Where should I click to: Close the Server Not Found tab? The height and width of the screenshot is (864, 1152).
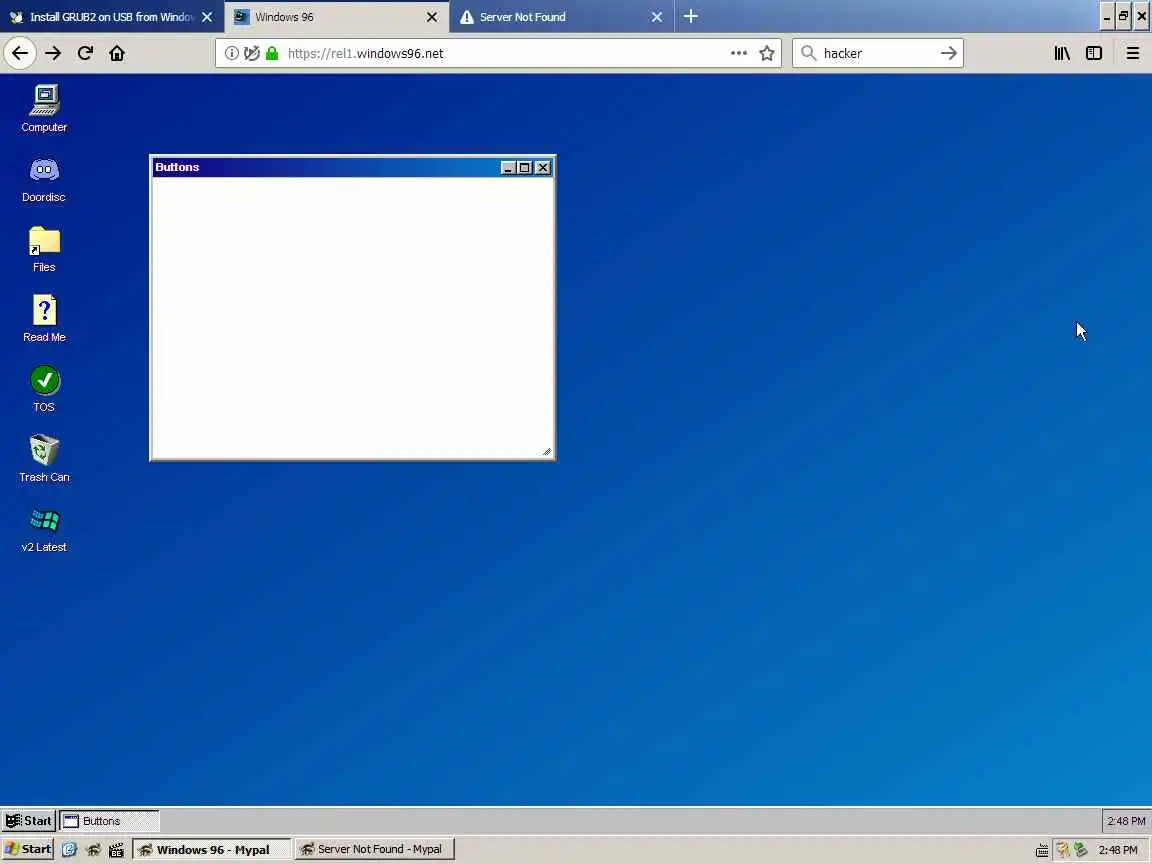tap(657, 17)
